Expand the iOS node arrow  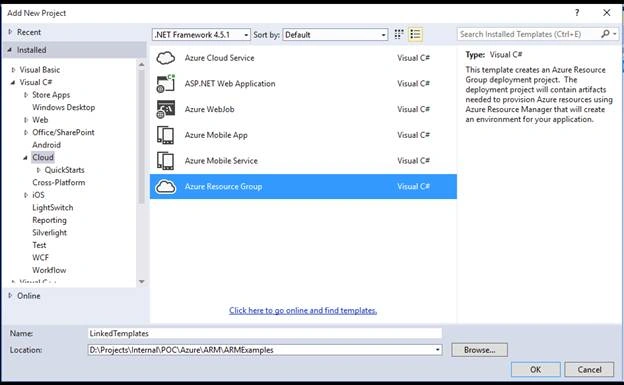coord(26,195)
